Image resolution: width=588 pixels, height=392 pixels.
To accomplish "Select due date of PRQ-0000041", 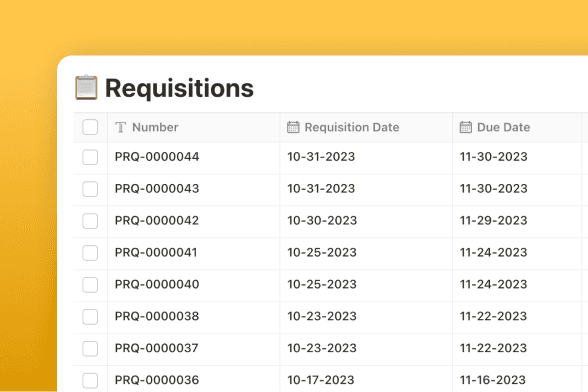I will click(x=494, y=252).
